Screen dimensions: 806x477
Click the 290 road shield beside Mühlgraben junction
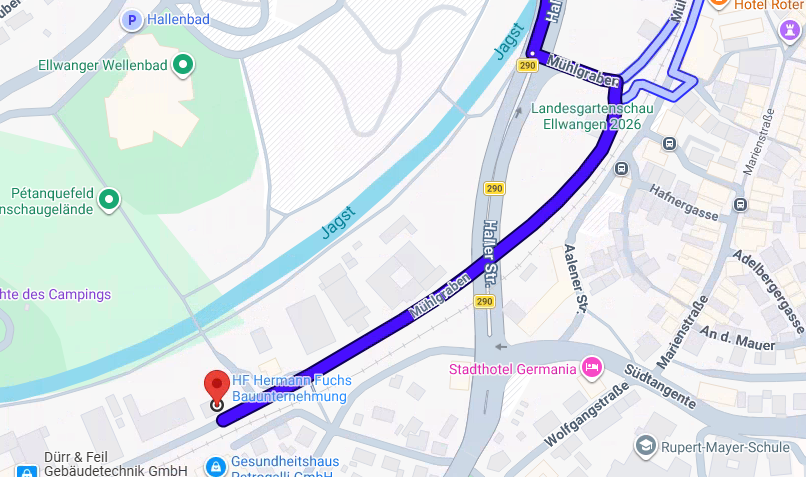pyautogui.click(x=527, y=65)
